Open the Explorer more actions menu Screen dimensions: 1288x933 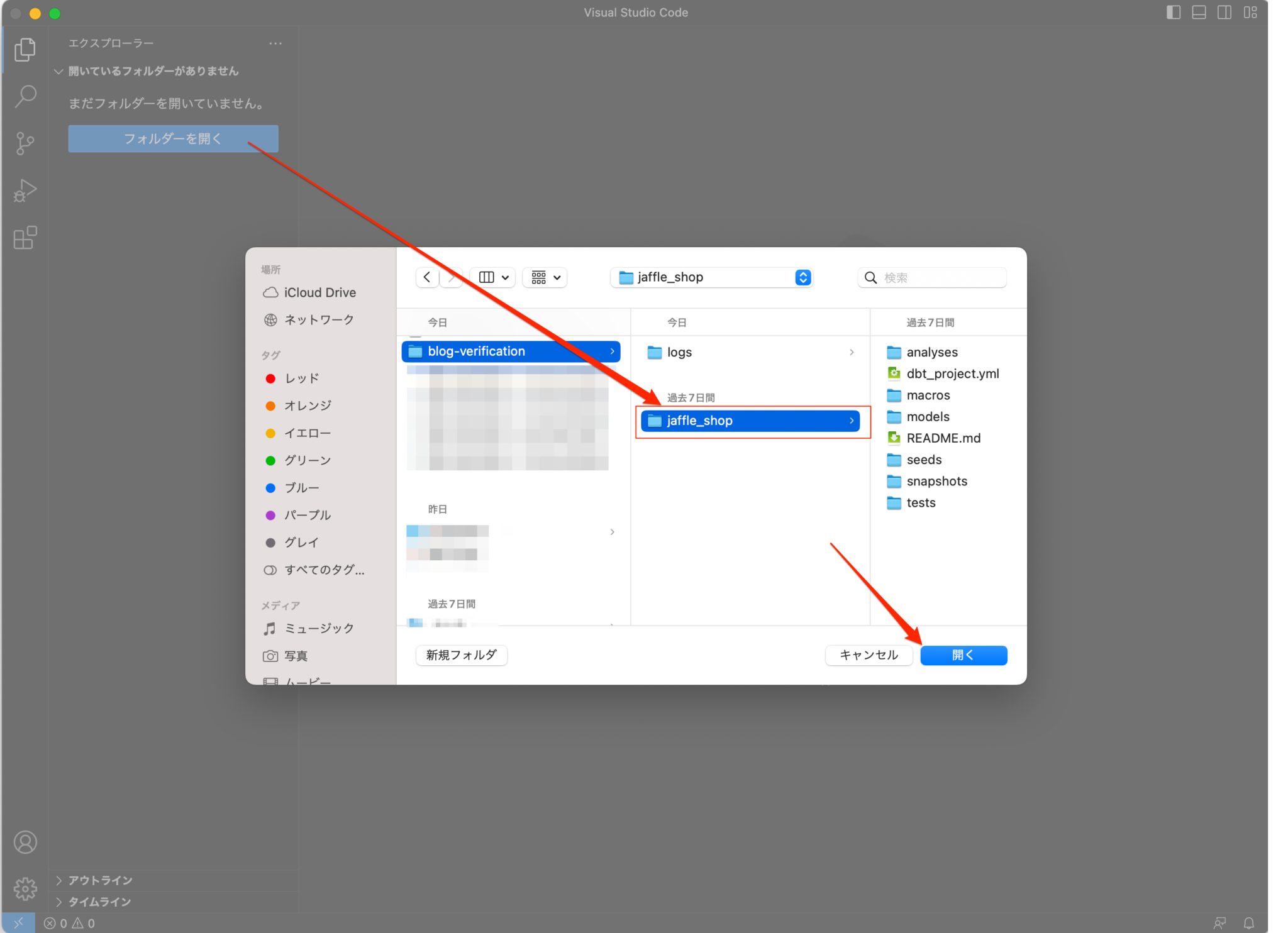[x=275, y=43]
